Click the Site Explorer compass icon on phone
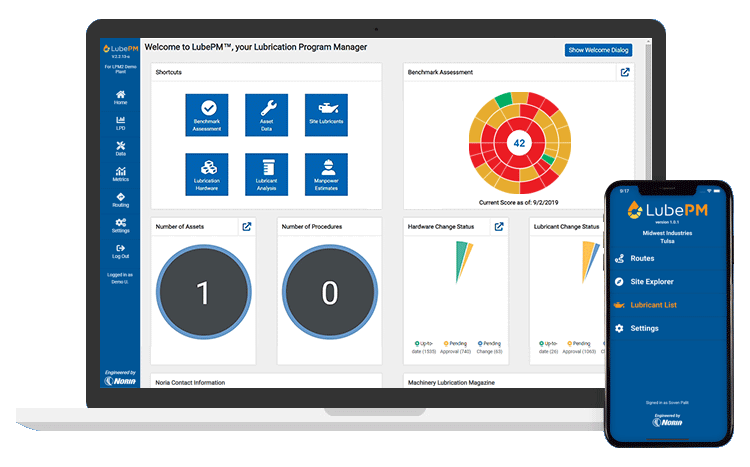The image size is (750, 467). pos(619,281)
